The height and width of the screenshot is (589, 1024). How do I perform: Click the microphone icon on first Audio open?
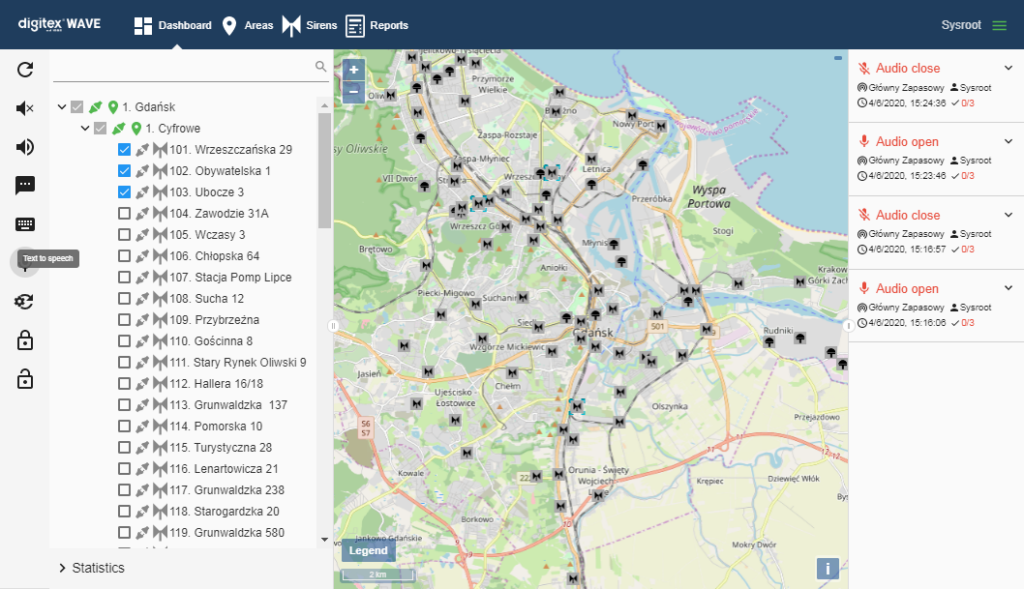pos(864,142)
